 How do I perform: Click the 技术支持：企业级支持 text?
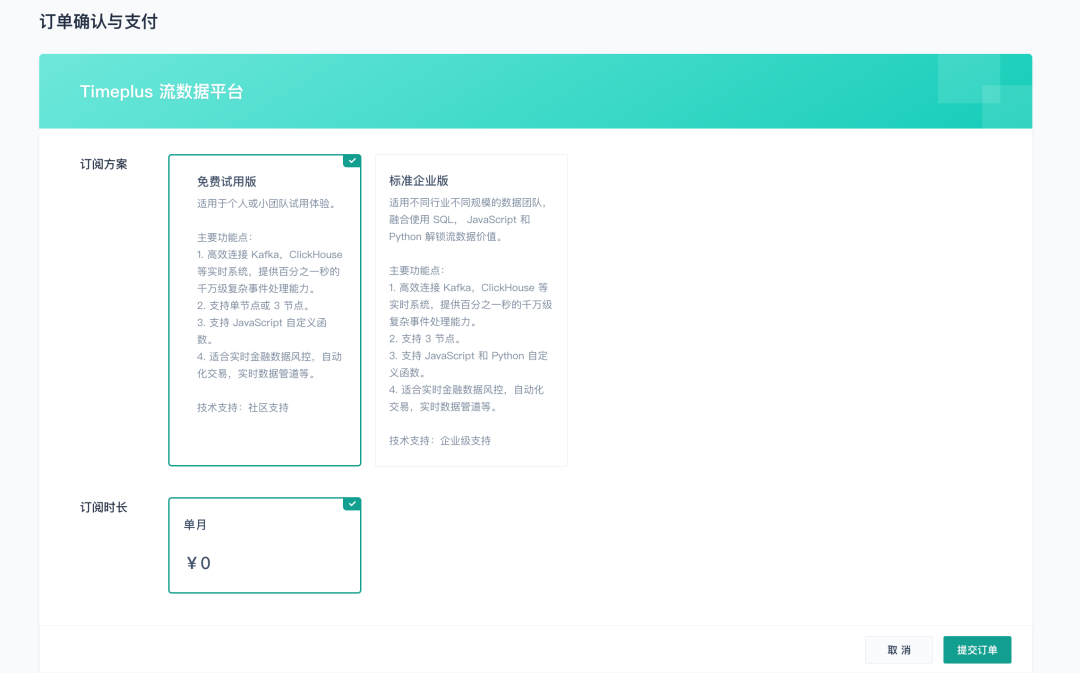(x=439, y=440)
